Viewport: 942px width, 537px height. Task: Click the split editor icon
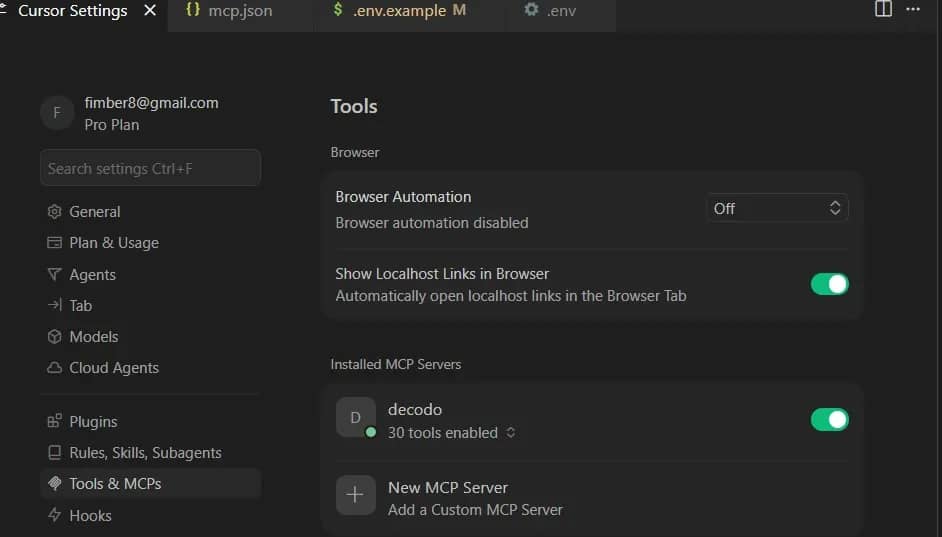point(883,9)
